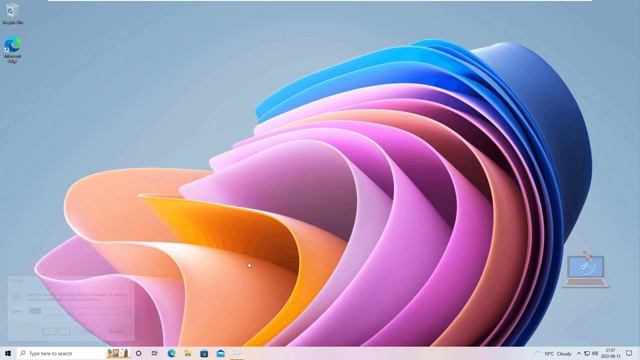The image size is (640, 360).
Task: Open network settings from tray icon
Action: click(x=587, y=353)
